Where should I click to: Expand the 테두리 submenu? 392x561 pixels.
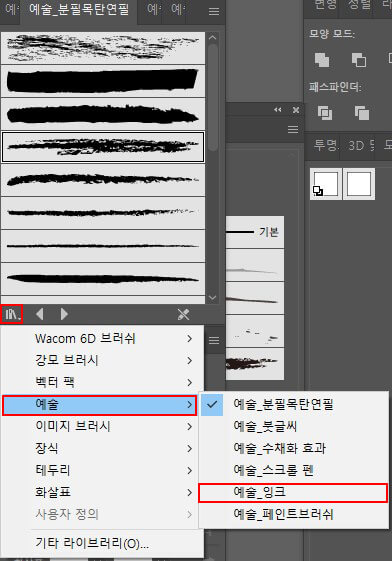coord(102,470)
